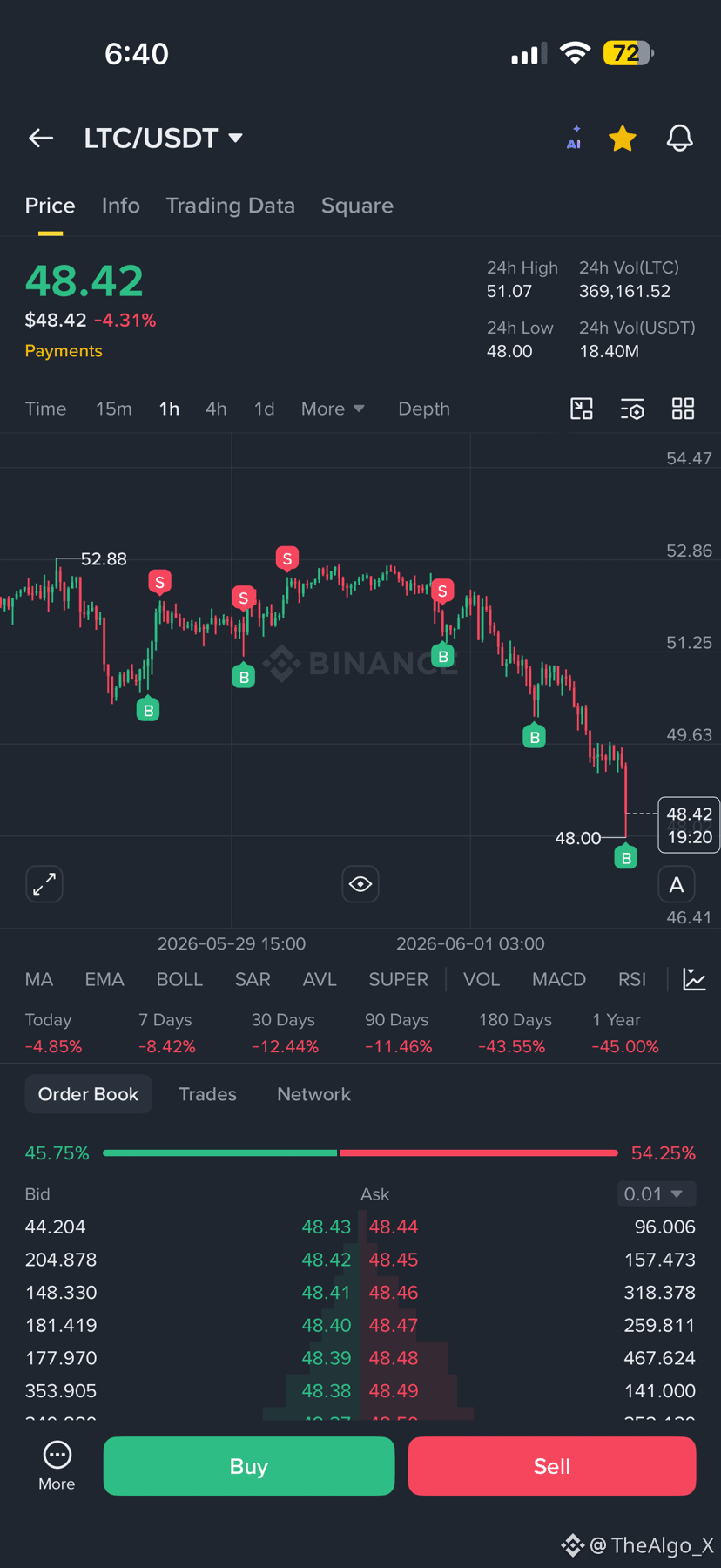The image size is (721, 1568).
Task: Tap the 6:40 clock in status bar
Action: (x=137, y=53)
